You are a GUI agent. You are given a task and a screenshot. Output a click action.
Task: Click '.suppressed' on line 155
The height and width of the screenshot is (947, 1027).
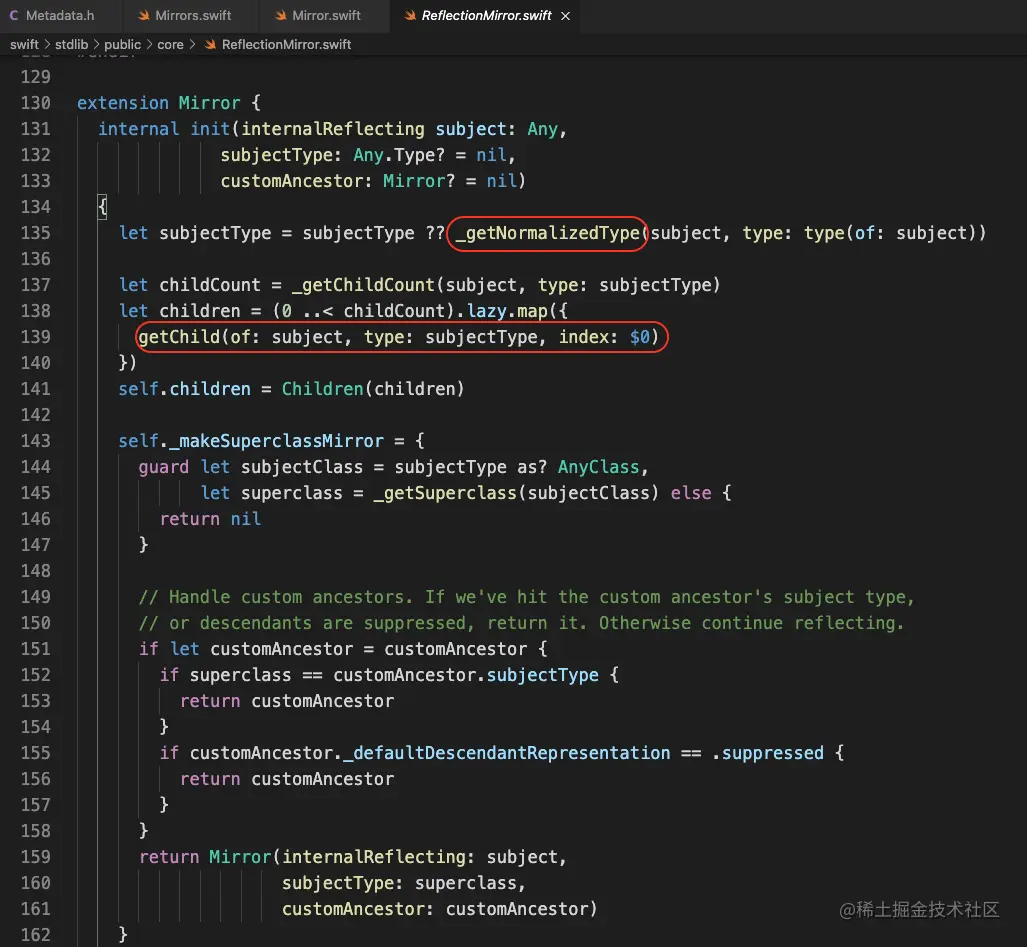point(768,753)
